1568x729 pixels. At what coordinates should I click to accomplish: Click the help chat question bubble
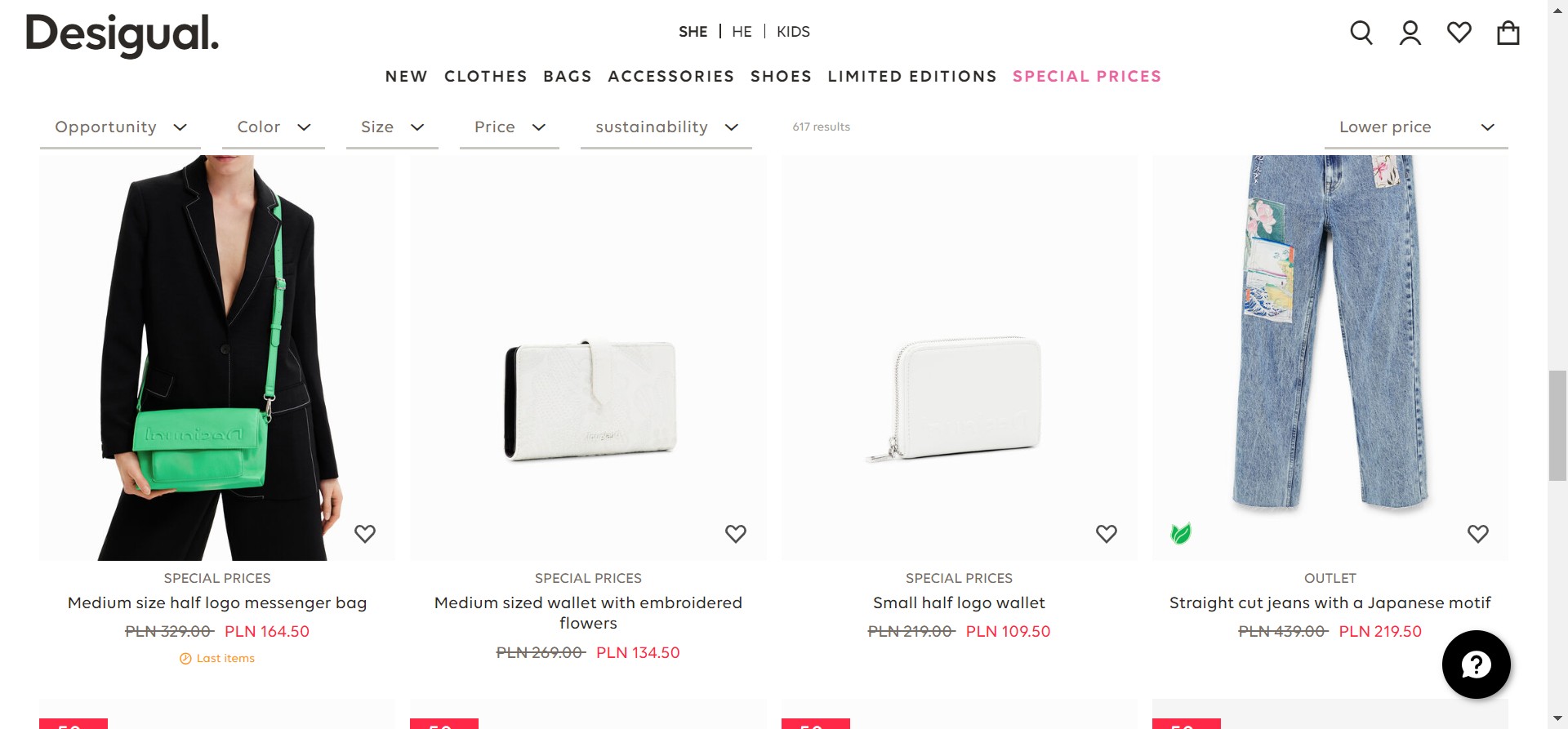[x=1476, y=665]
